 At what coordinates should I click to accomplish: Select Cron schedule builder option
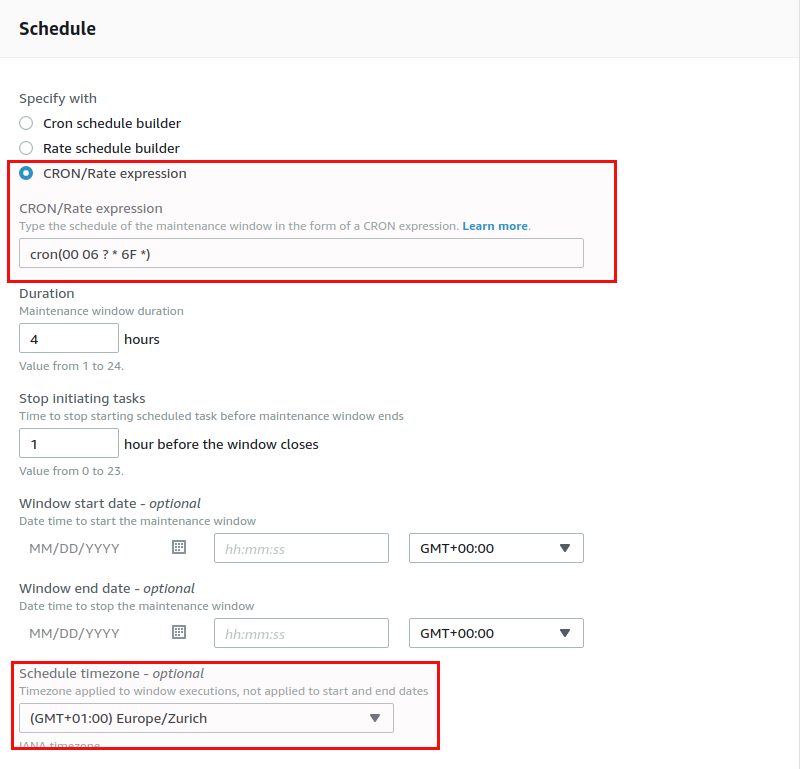[x=26, y=123]
